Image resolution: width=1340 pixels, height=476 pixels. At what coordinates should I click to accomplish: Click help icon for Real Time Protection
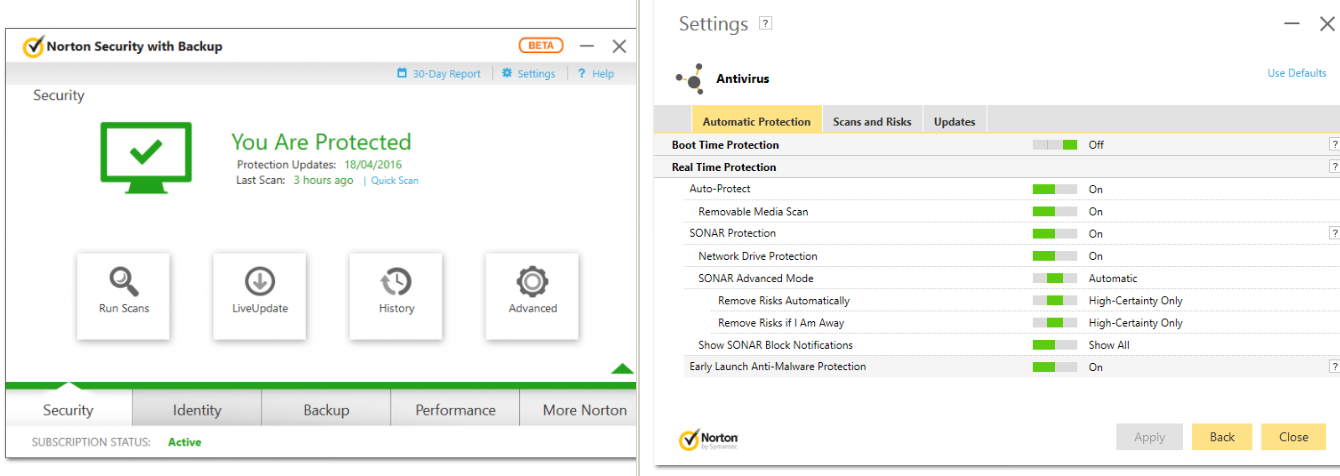coord(1334,167)
